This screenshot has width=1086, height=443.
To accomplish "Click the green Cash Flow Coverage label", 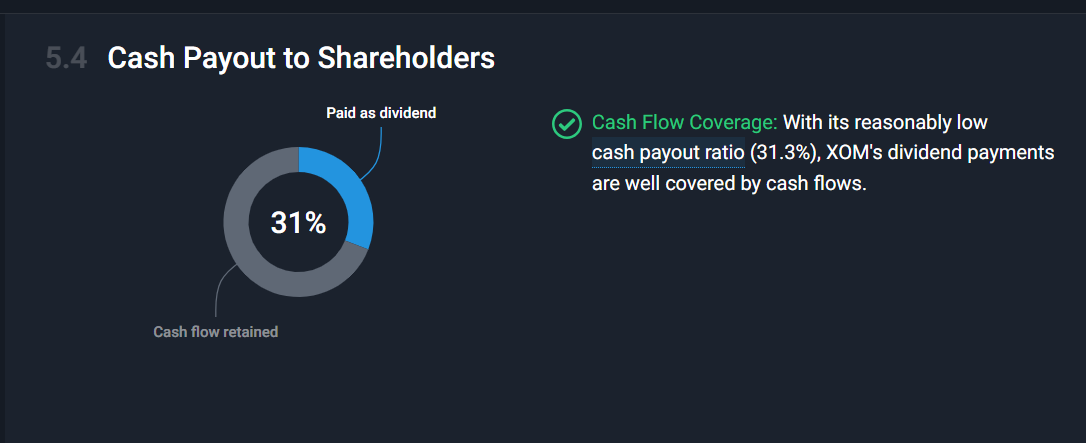I will click(685, 123).
